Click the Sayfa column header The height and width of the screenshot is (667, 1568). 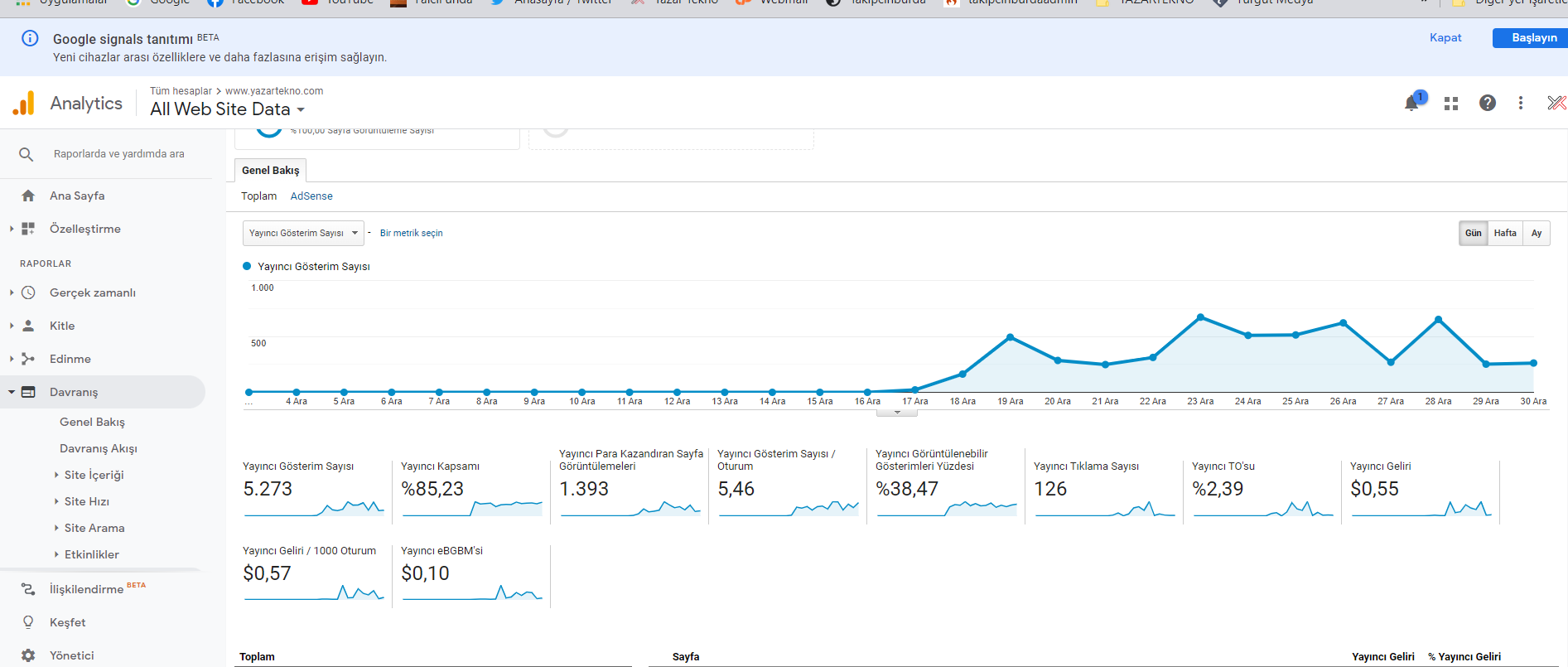coord(686,657)
